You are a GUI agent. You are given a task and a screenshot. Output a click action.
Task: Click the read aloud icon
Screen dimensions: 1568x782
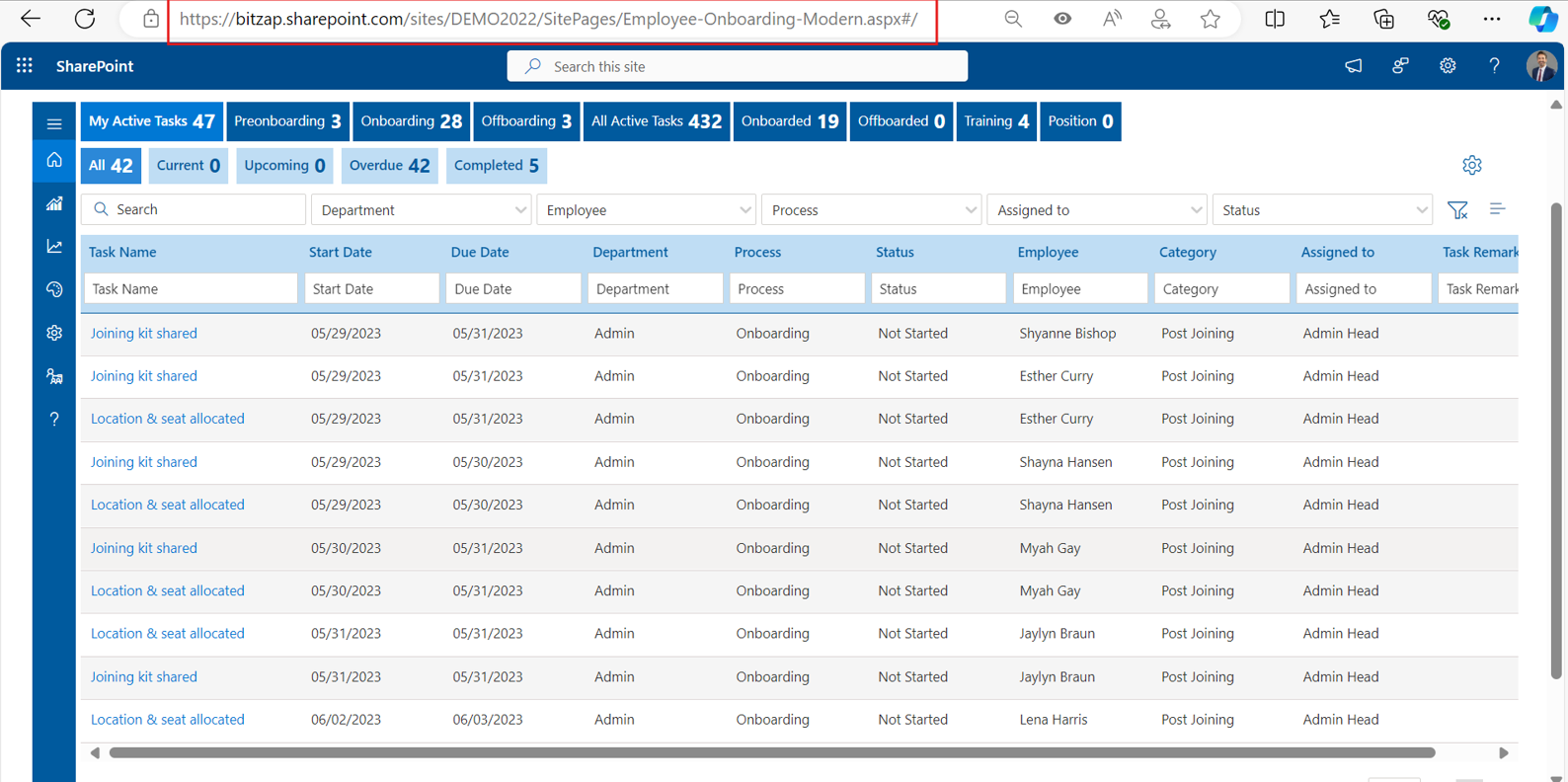click(1112, 19)
